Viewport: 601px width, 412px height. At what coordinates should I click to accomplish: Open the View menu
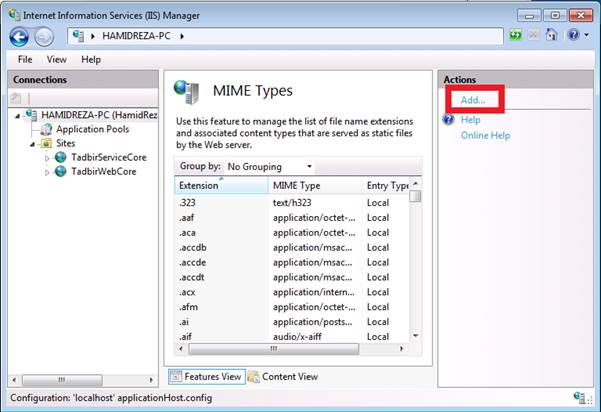tap(56, 59)
